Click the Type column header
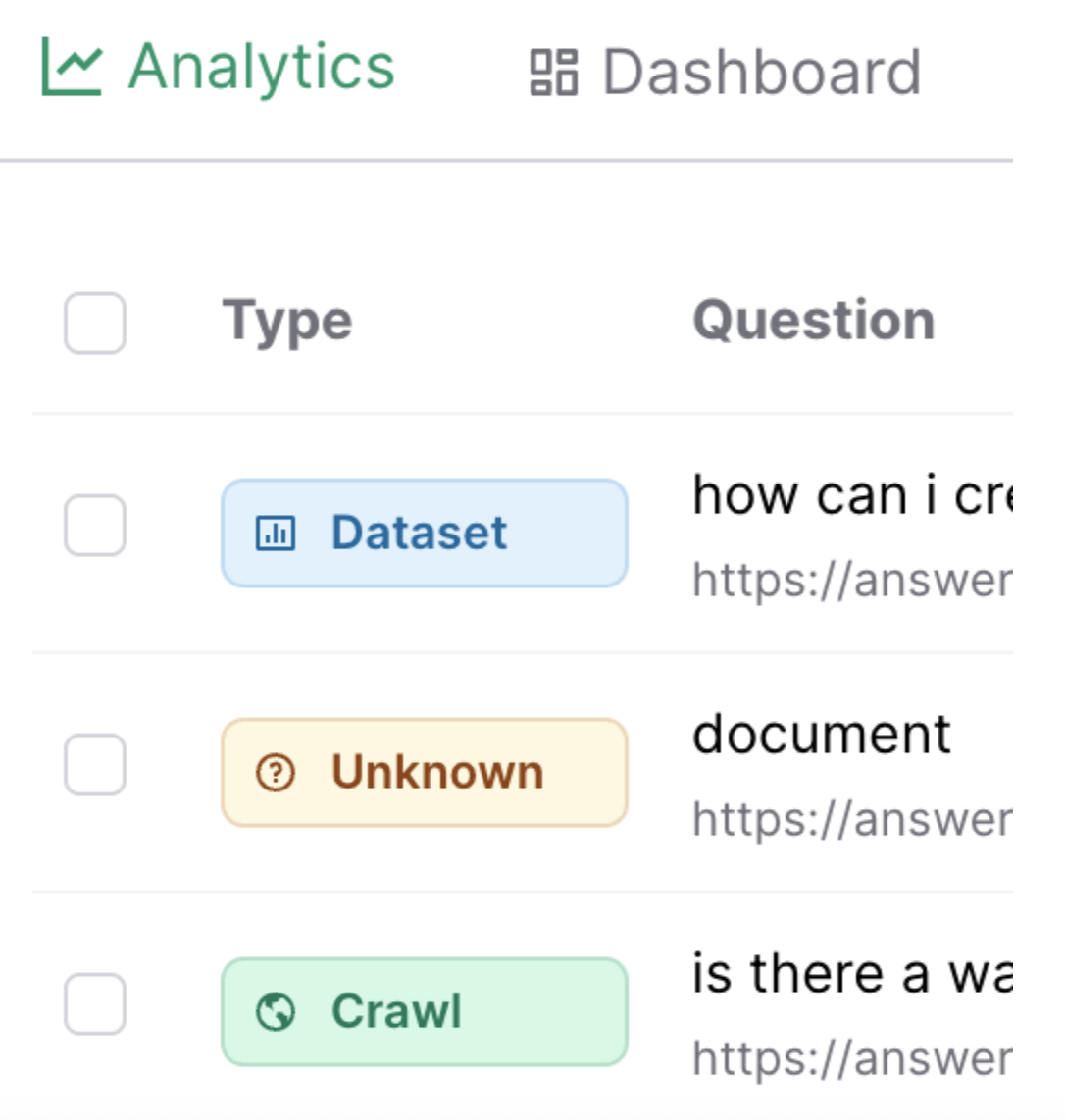The height and width of the screenshot is (1120, 1065). (x=287, y=322)
